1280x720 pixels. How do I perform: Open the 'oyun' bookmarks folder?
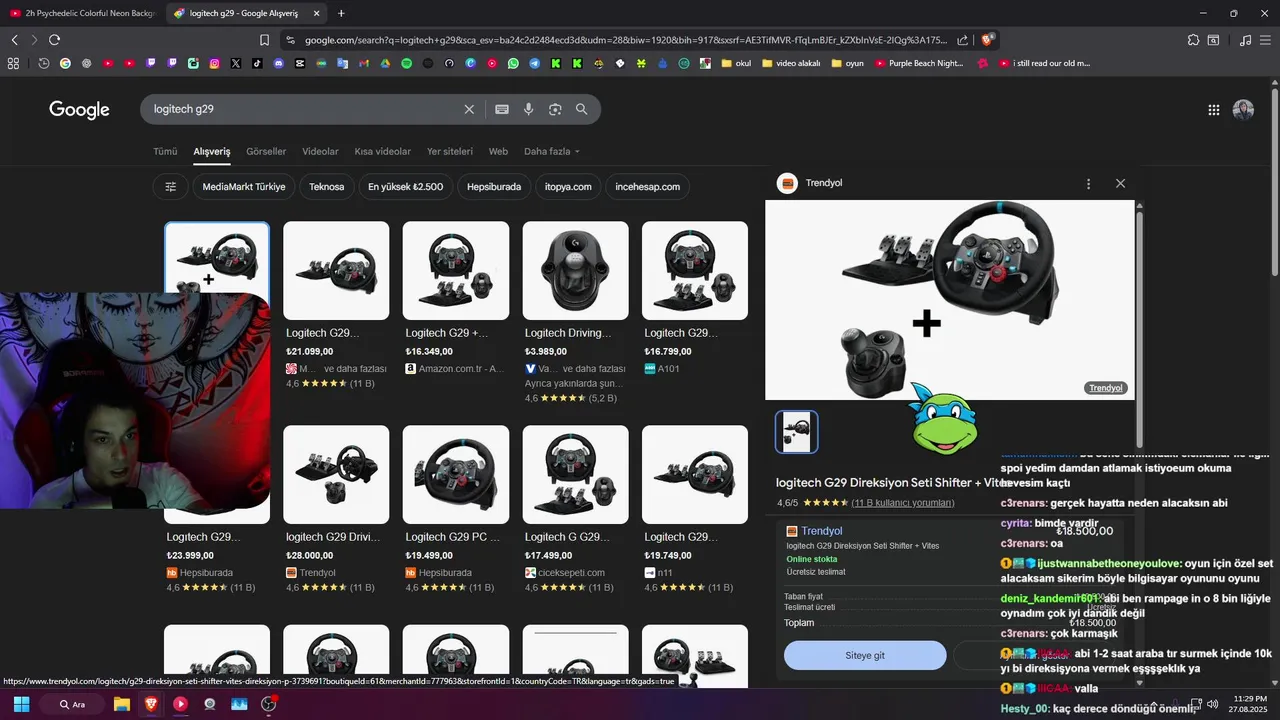846,63
